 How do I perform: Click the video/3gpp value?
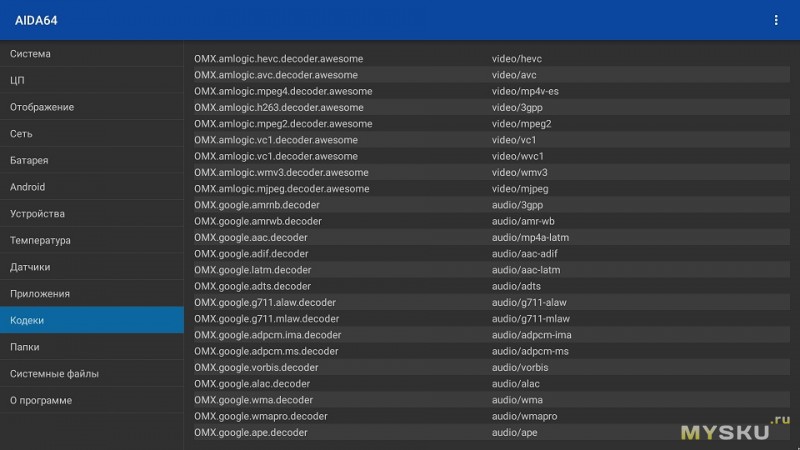tap(517, 107)
